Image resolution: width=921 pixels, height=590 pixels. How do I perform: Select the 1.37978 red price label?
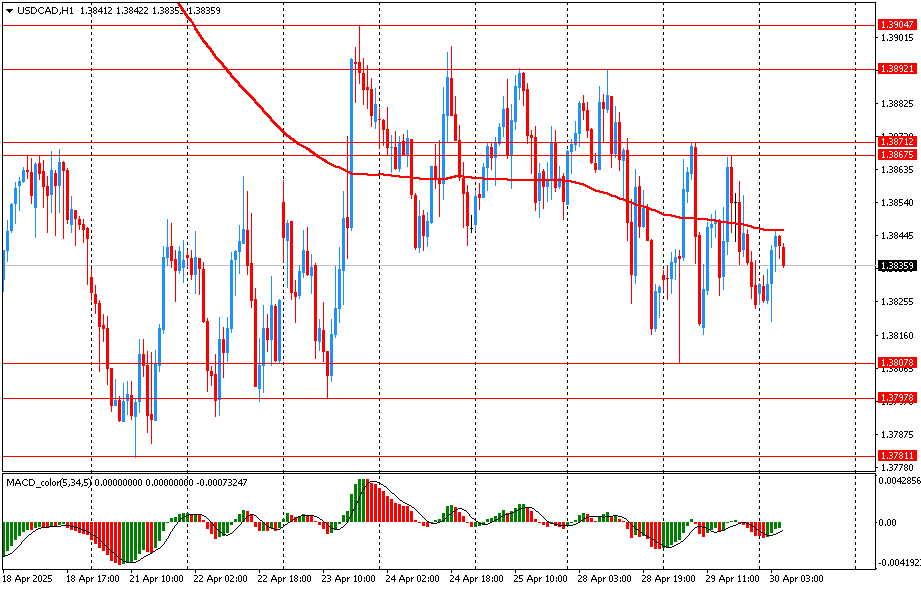[x=894, y=398]
